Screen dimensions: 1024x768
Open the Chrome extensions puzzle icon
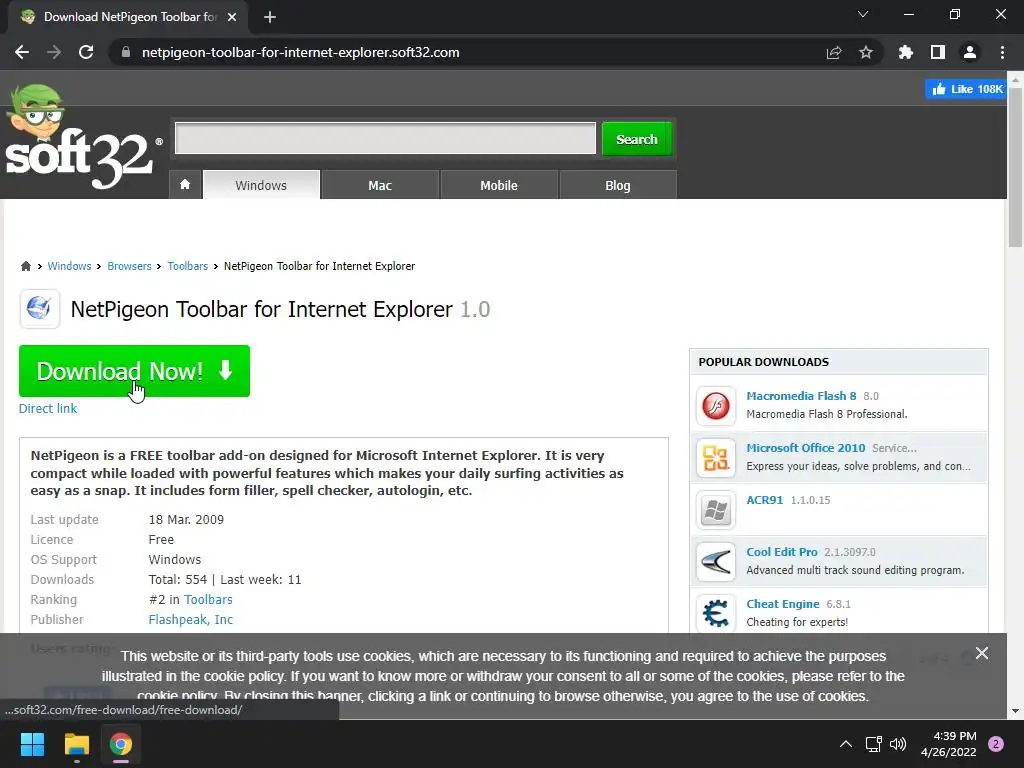(906, 52)
